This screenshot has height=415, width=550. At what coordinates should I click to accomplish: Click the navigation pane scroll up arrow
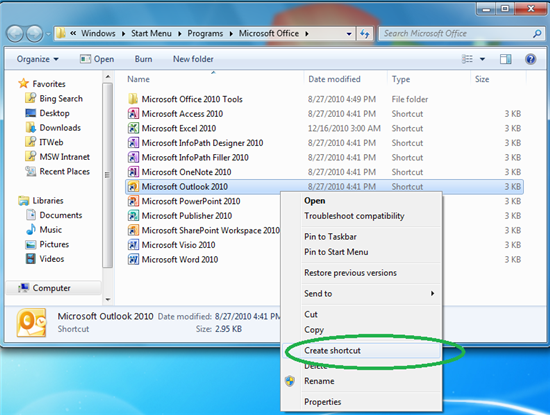(x=108, y=76)
